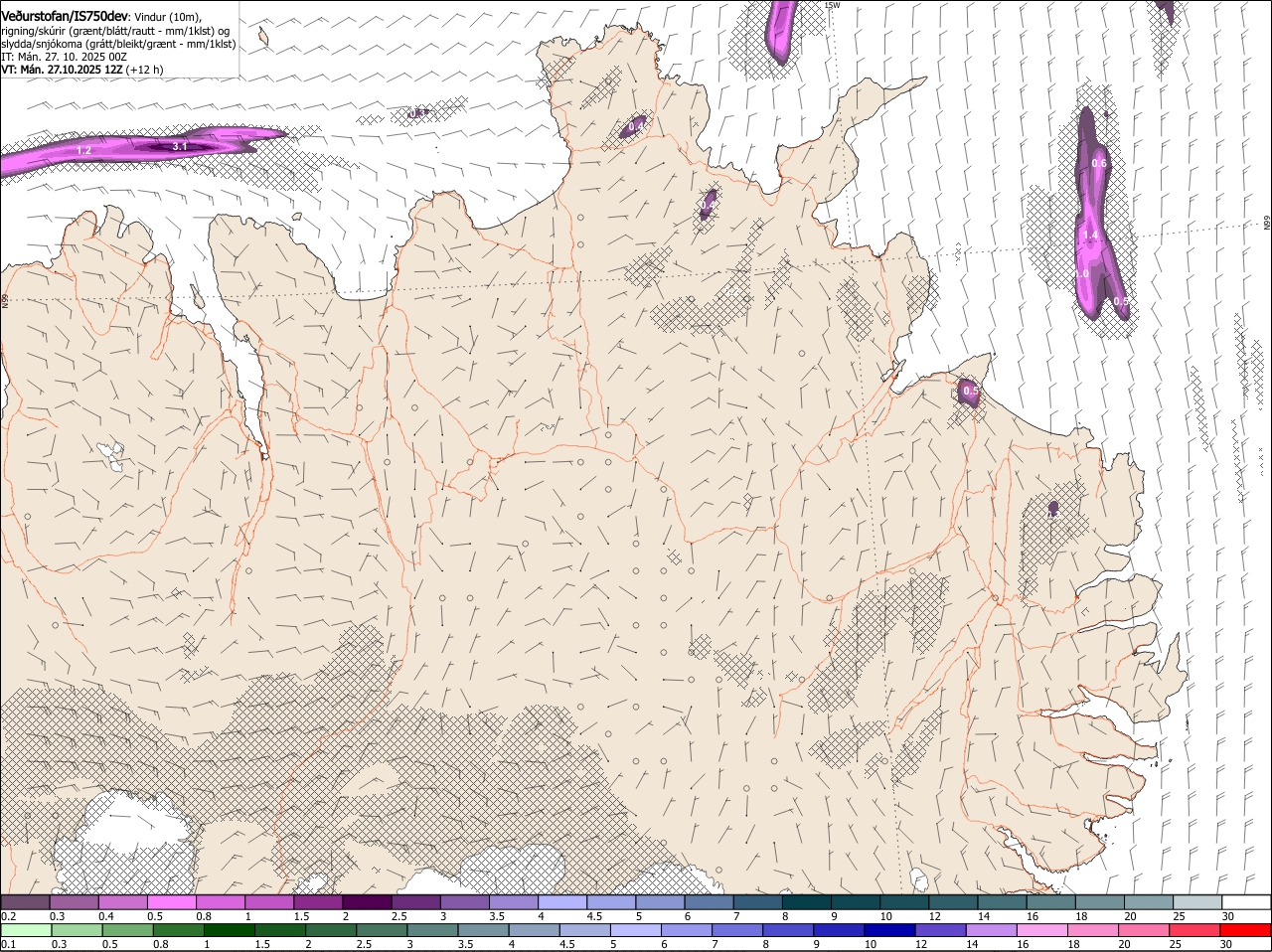Screen dimensions: 1272x952
Task: Select the snow scale swatch between 0.2 and 0.3
Action: pos(25,902)
